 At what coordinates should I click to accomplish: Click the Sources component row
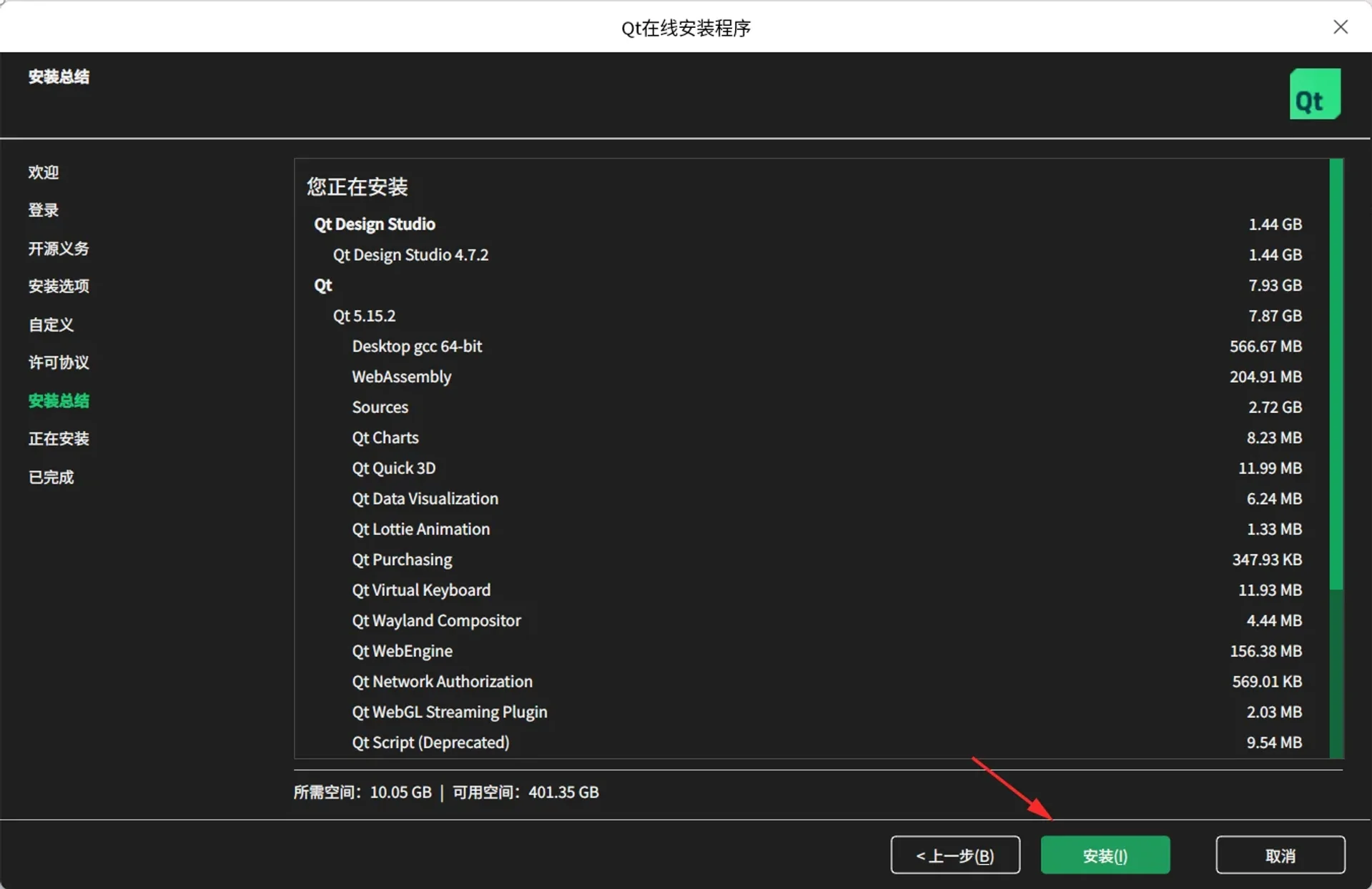380,407
